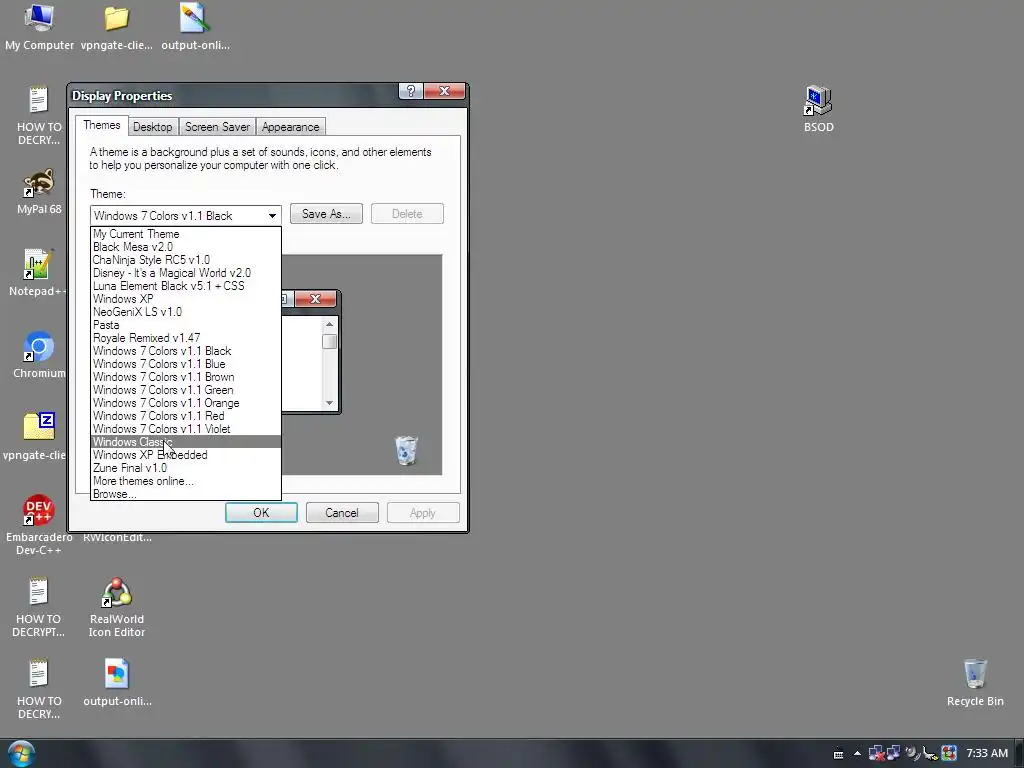This screenshot has width=1024, height=768.
Task: Choose ChaNinja Style RC5 v1.0 theme
Action: 185,260
